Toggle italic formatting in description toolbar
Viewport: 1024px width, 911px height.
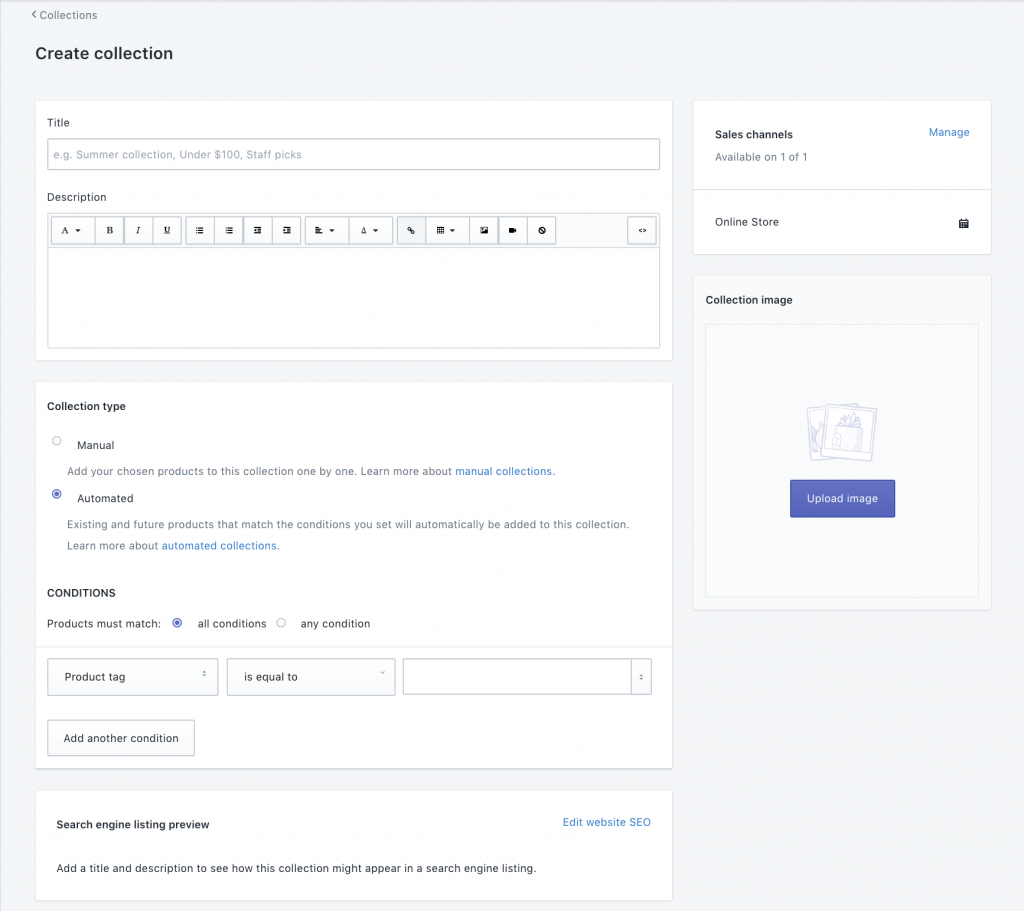(x=138, y=231)
